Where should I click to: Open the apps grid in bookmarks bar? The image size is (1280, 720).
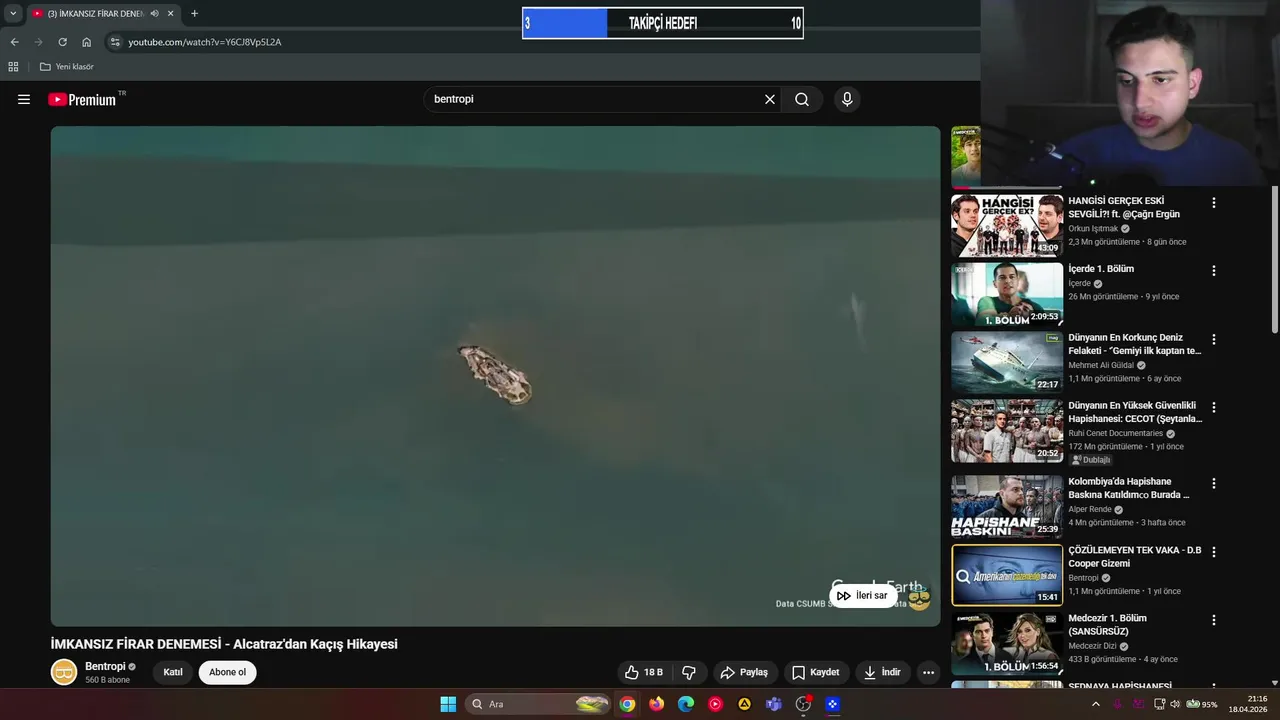13,67
